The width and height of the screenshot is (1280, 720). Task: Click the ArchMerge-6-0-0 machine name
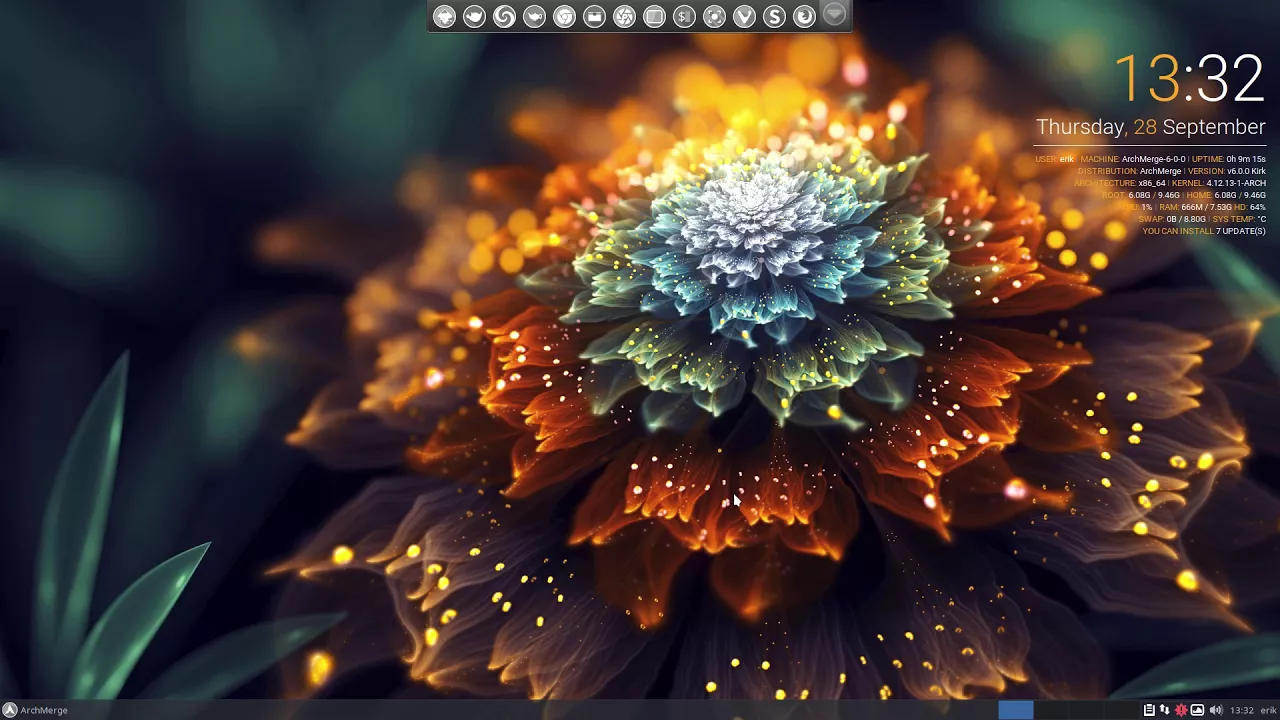(x=1154, y=159)
